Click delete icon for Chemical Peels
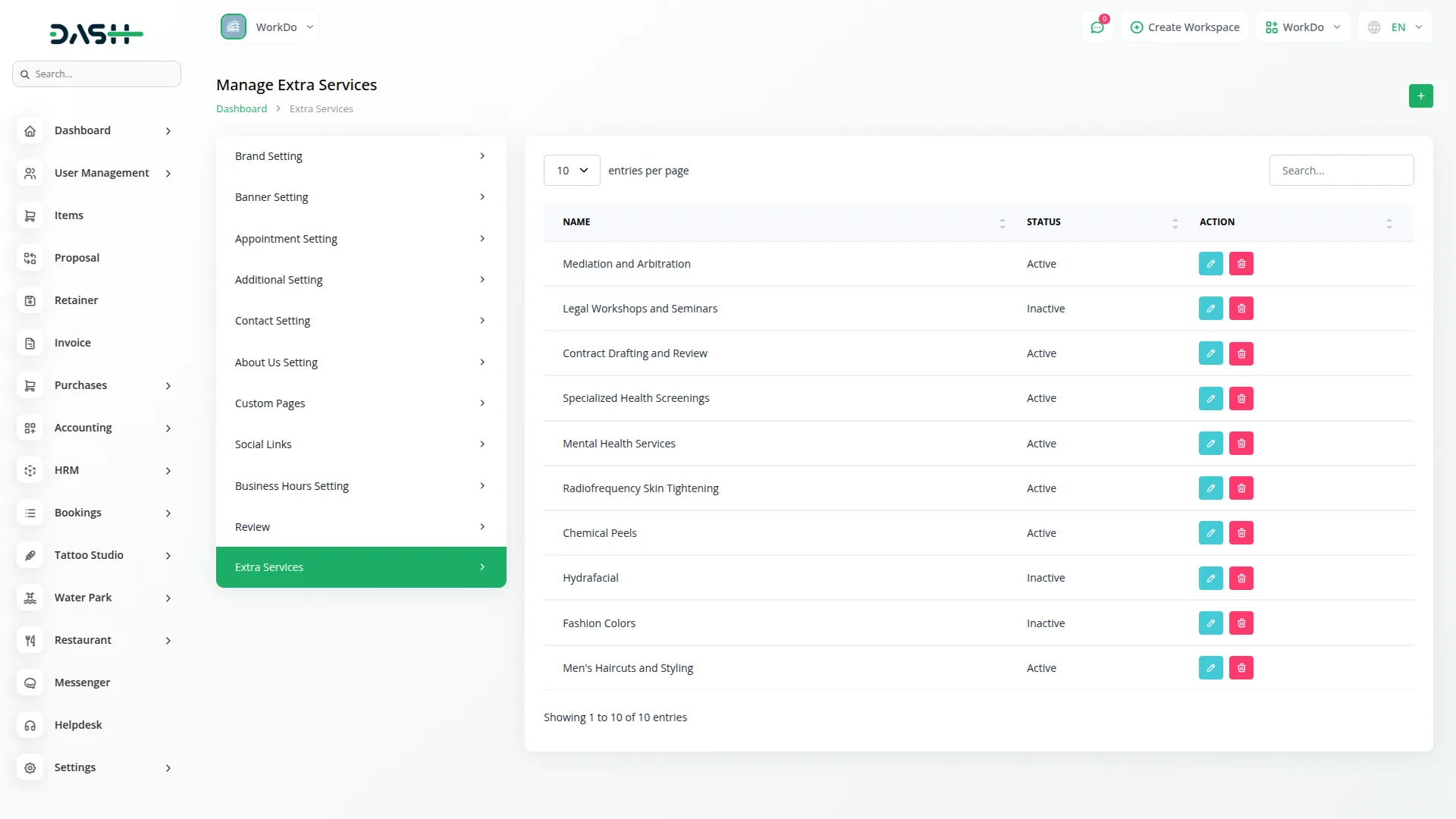1456x819 pixels. 1241,533
